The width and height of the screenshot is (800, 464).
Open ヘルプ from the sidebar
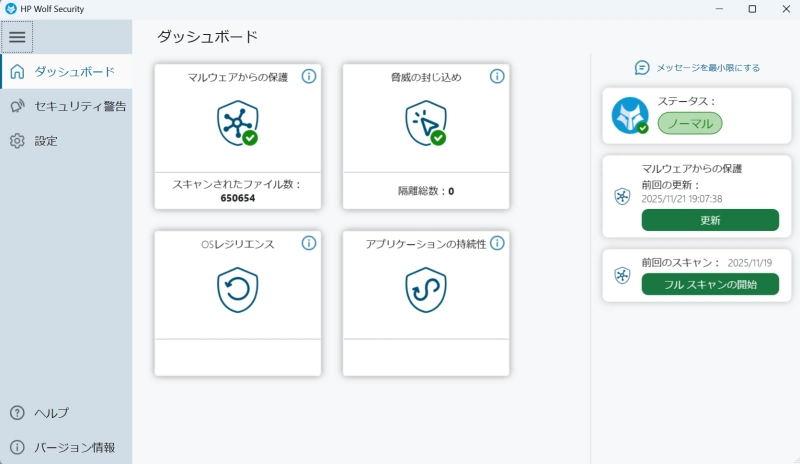tap(50, 413)
